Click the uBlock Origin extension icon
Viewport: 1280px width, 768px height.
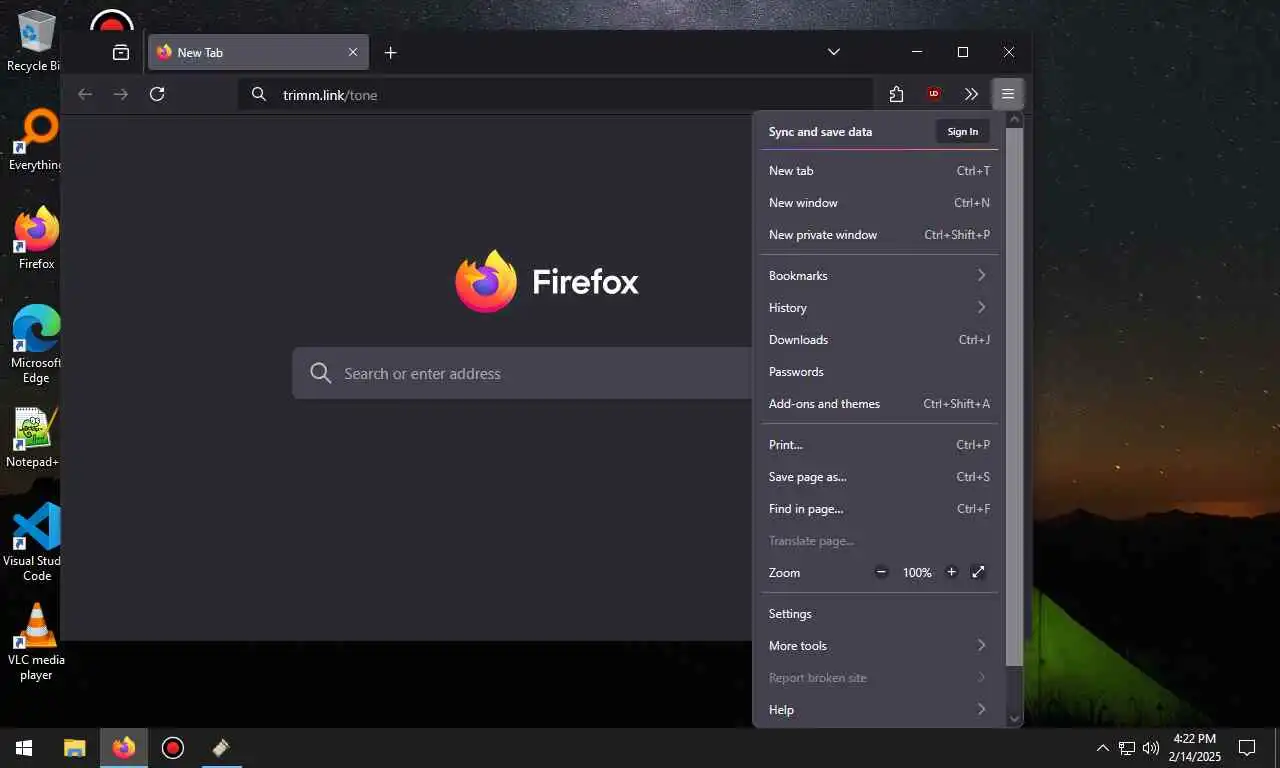click(x=934, y=94)
